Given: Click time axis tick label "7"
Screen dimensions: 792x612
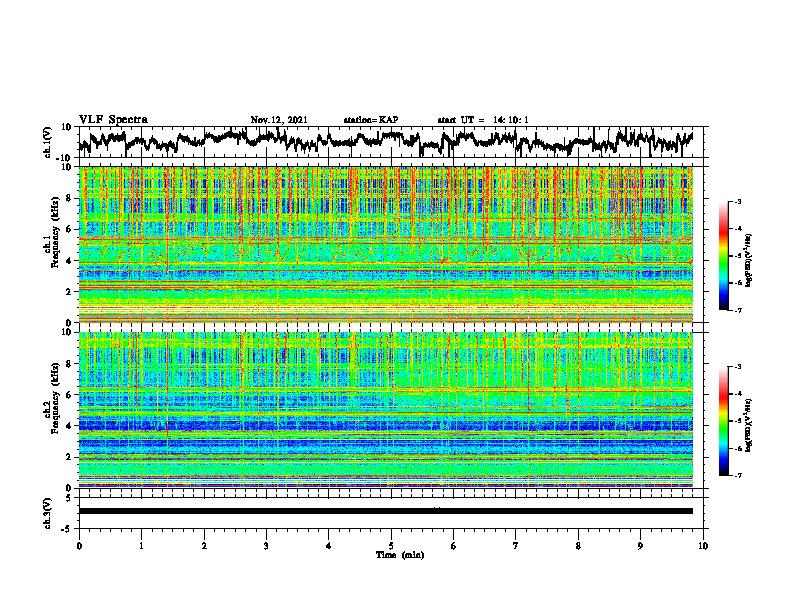Looking at the screenshot, I should pyautogui.click(x=516, y=546).
